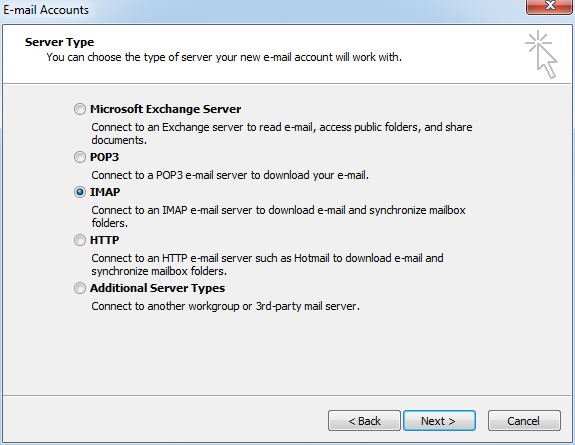Click the E-mail Accounts title bar text

click(46, 10)
